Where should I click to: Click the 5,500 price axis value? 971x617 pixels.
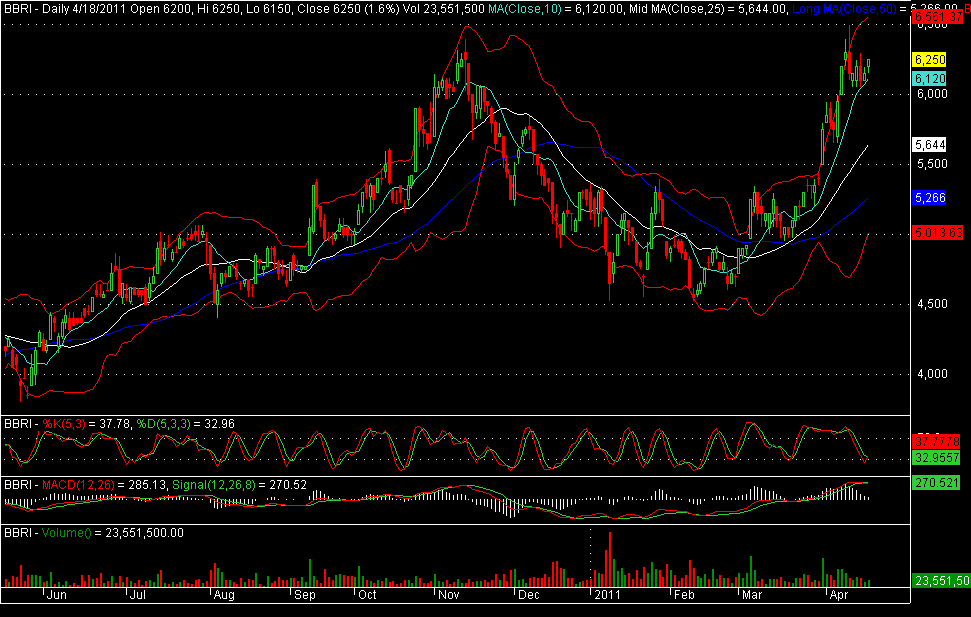(x=931, y=164)
